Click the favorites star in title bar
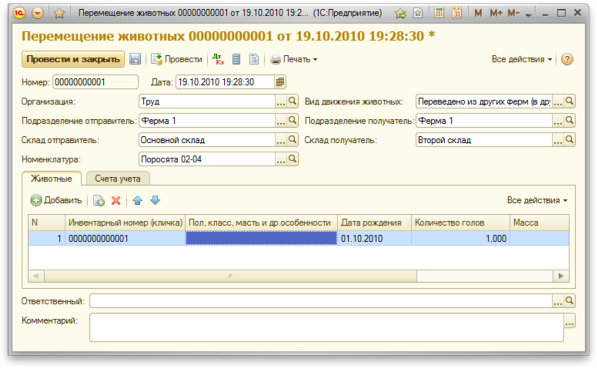 pos(59,13)
